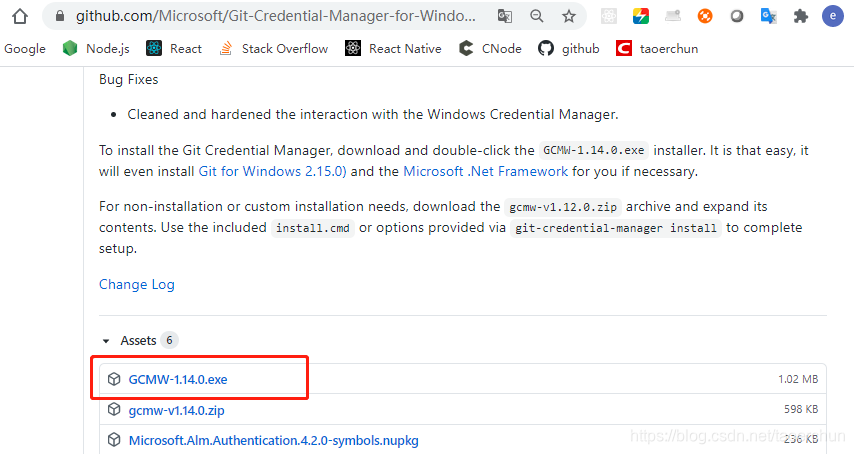Open the Change Log link
This screenshot has width=854, height=454.
pyautogui.click(x=137, y=284)
